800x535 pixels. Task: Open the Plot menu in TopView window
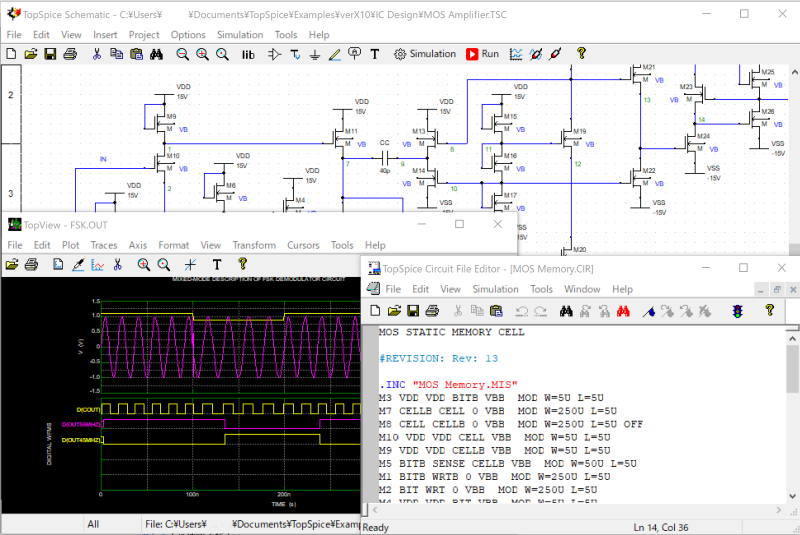click(70, 245)
